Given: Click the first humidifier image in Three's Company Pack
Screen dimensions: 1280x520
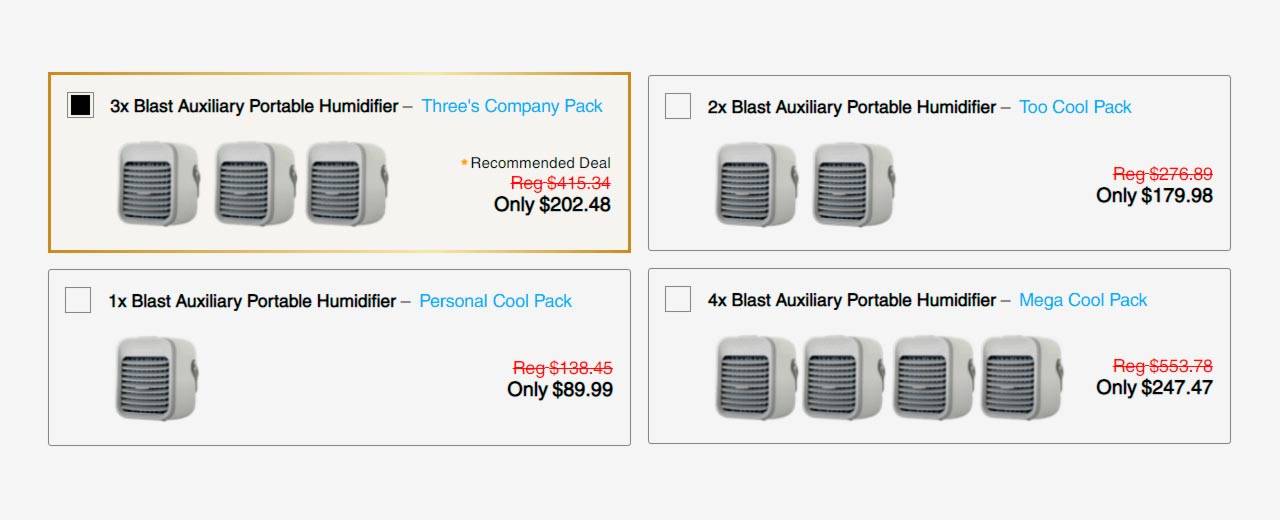Looking at the screenshot, I should pos(157,183).
